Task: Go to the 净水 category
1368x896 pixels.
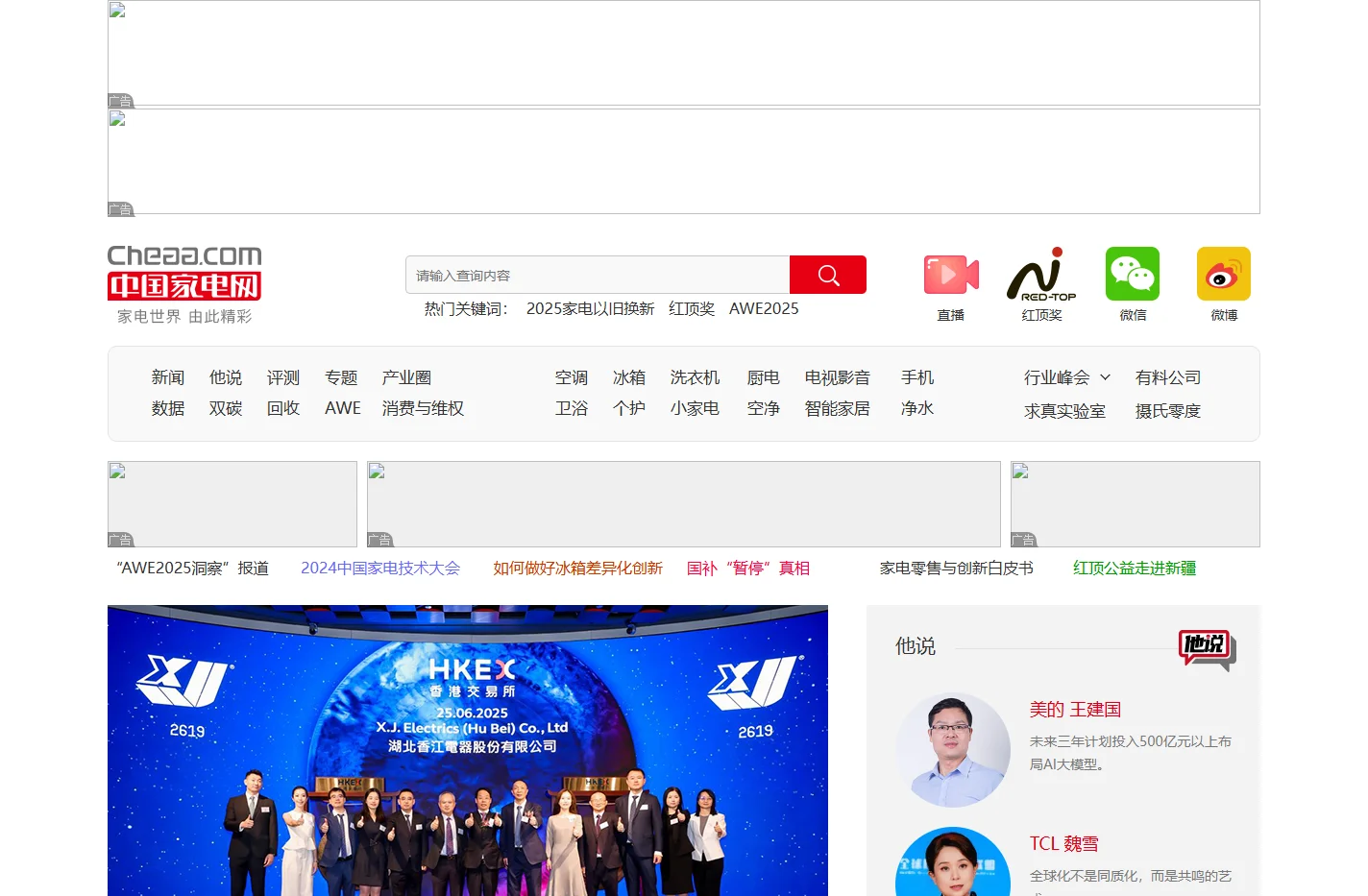Action: [917, 408]
